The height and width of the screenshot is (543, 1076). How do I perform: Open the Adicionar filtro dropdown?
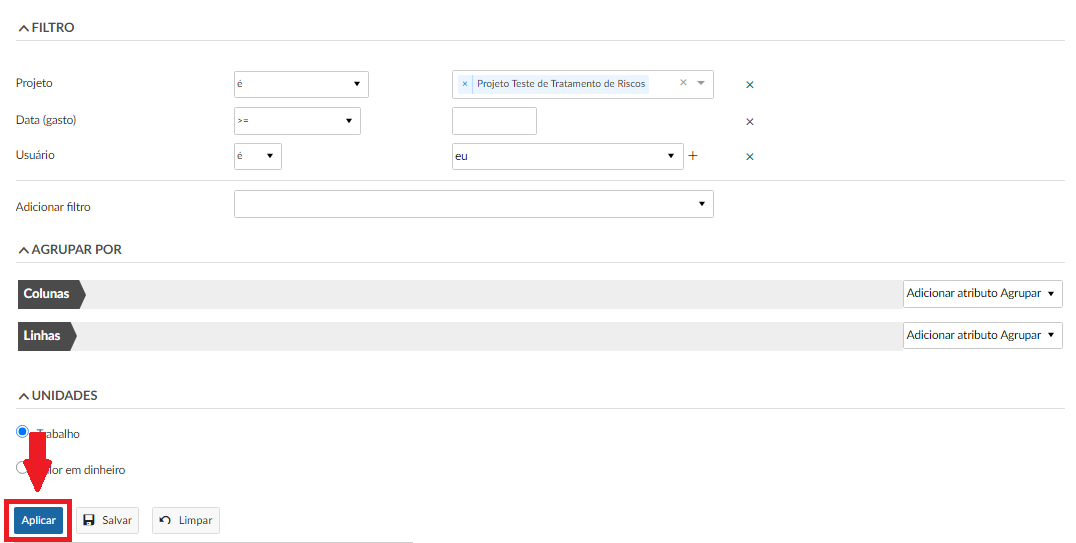tap(473, 204)
